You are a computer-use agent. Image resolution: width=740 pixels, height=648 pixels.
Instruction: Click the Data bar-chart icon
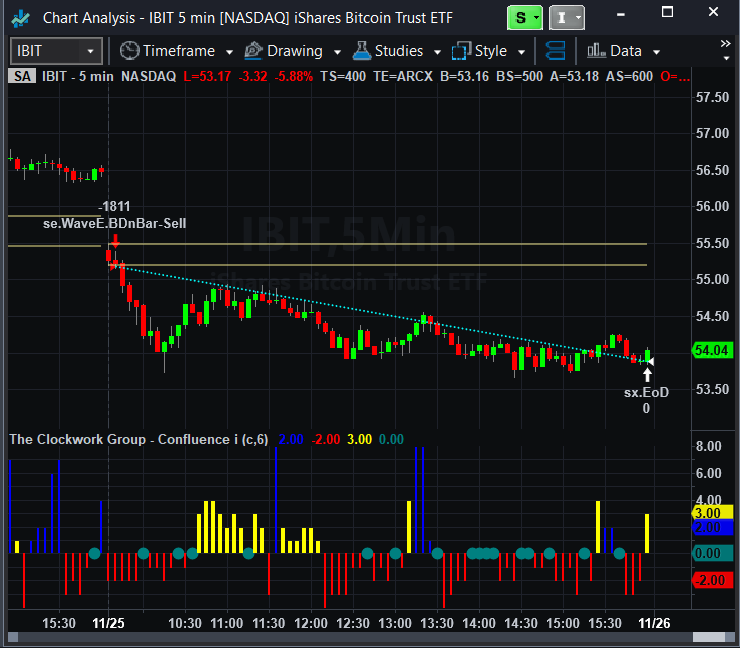596,50
